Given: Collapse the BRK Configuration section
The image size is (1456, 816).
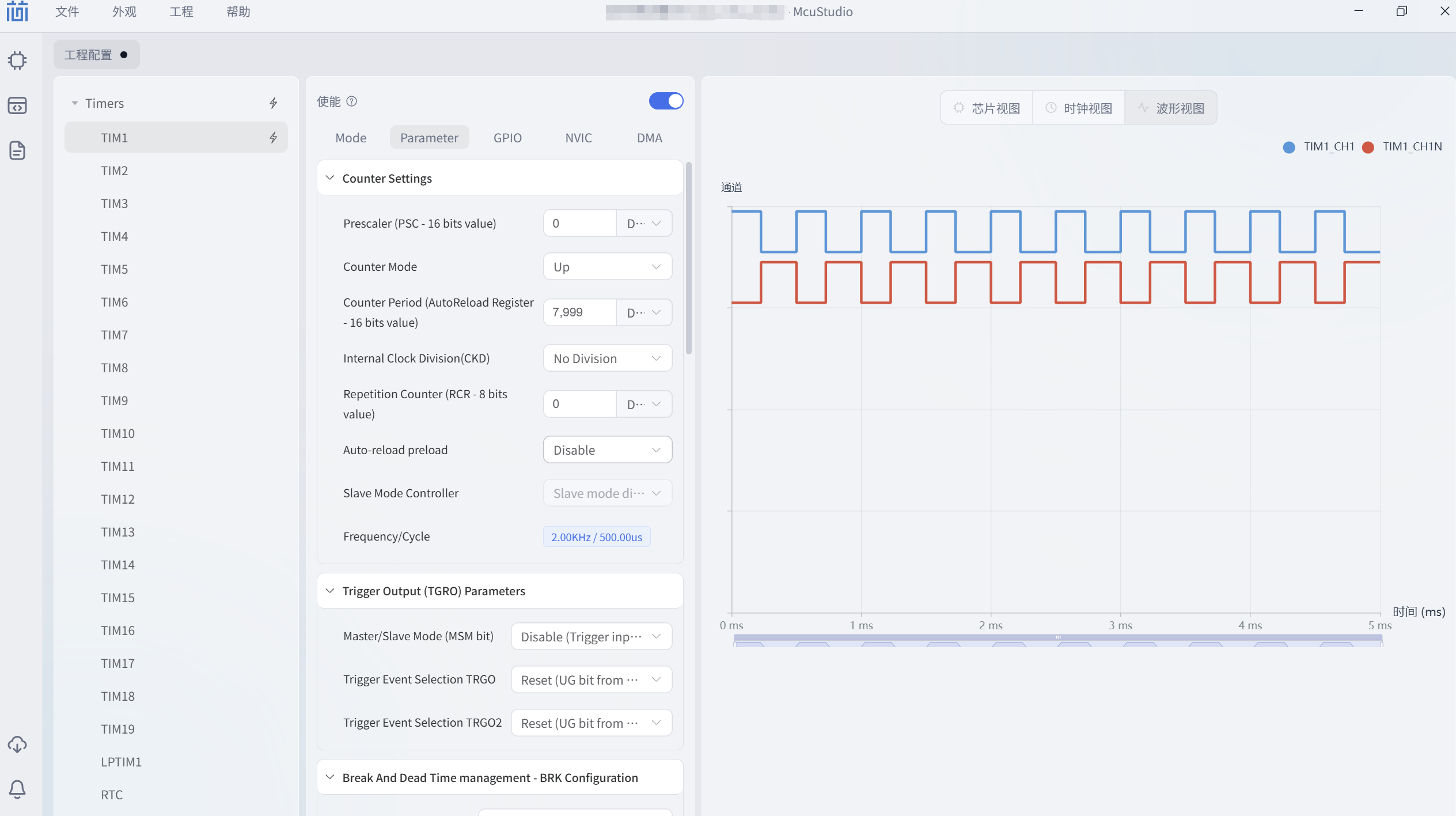Looking at the screenshot, I should 330,777.
